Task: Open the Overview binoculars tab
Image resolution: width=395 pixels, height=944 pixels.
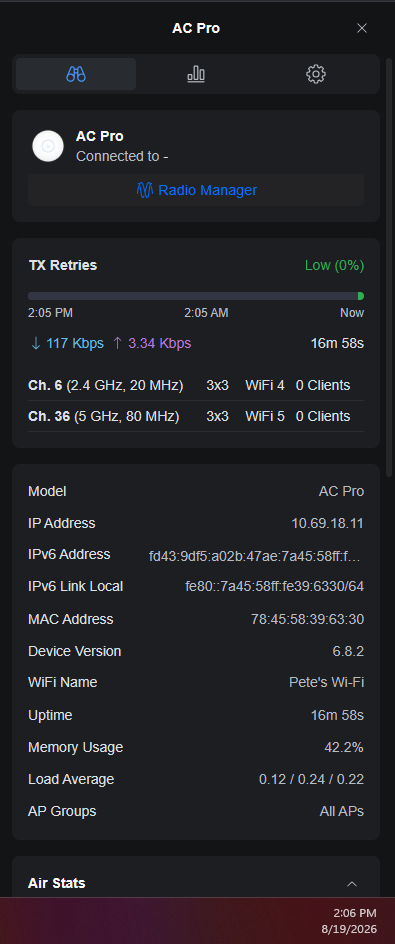Action: [x=76, y=74]
